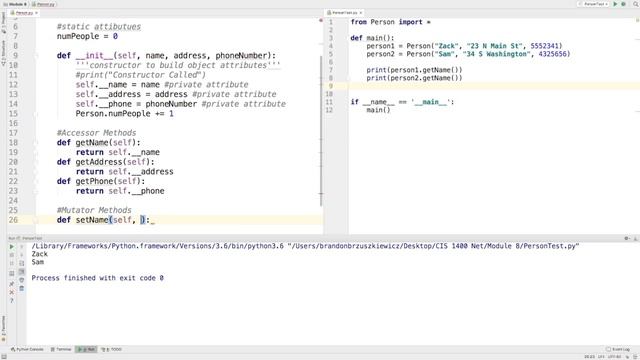The height and width of the screenshot is (360, 640).
Task: Collapse the __init__ method fold at line 9
Action: 36,56
